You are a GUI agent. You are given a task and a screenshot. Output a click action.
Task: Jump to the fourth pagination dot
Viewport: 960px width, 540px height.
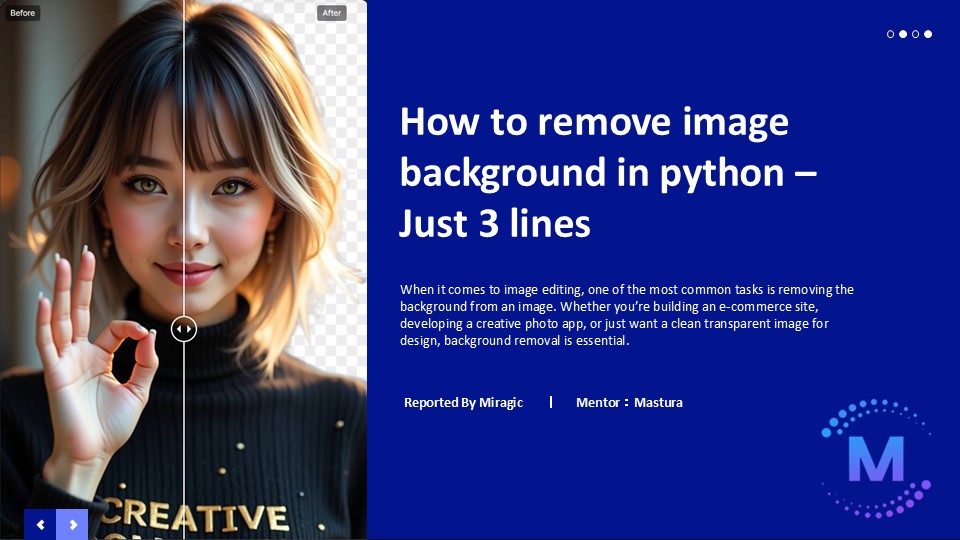pos(928,34)
